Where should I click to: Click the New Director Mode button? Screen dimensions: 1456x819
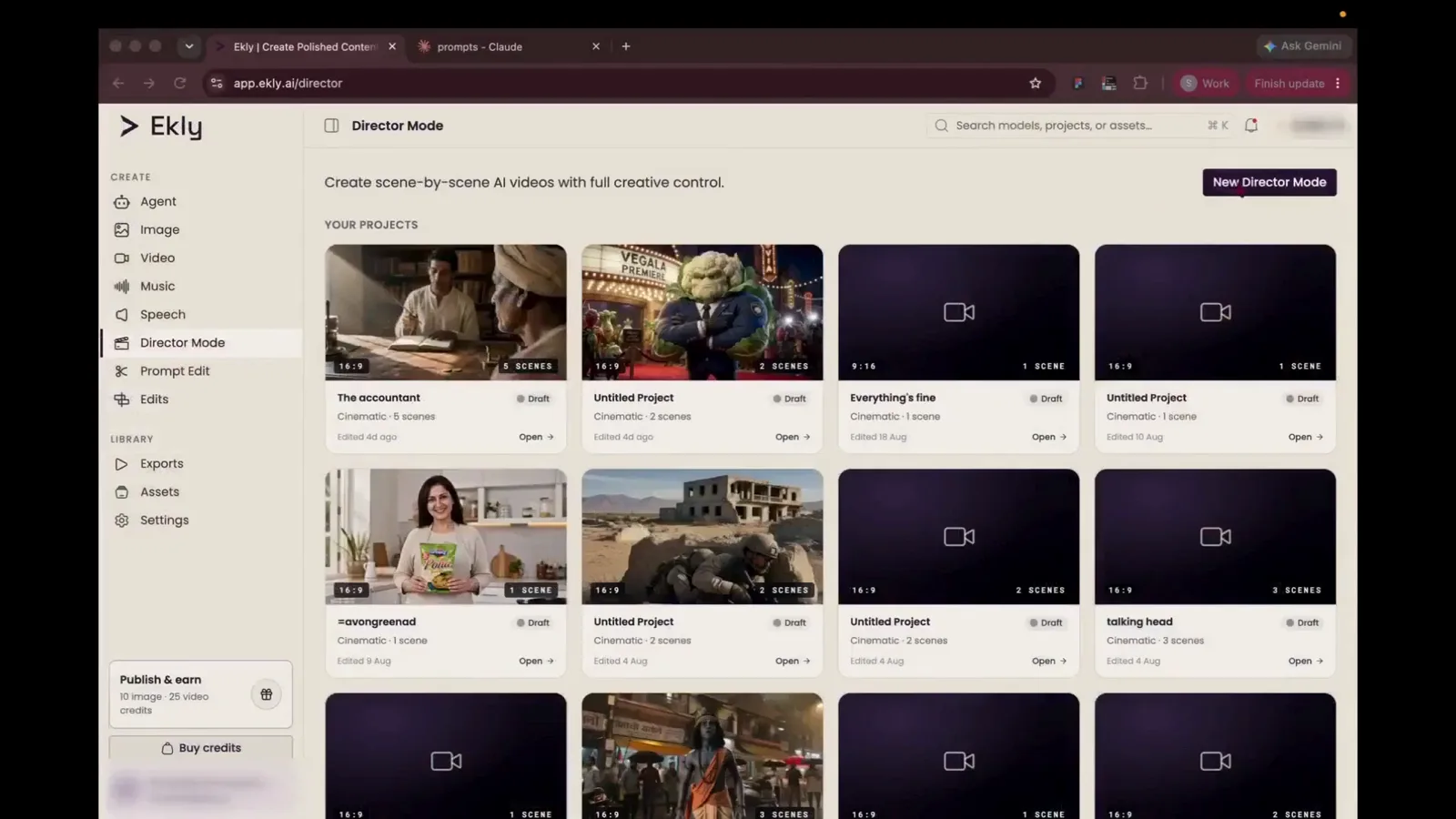[x=1269, y=182]
